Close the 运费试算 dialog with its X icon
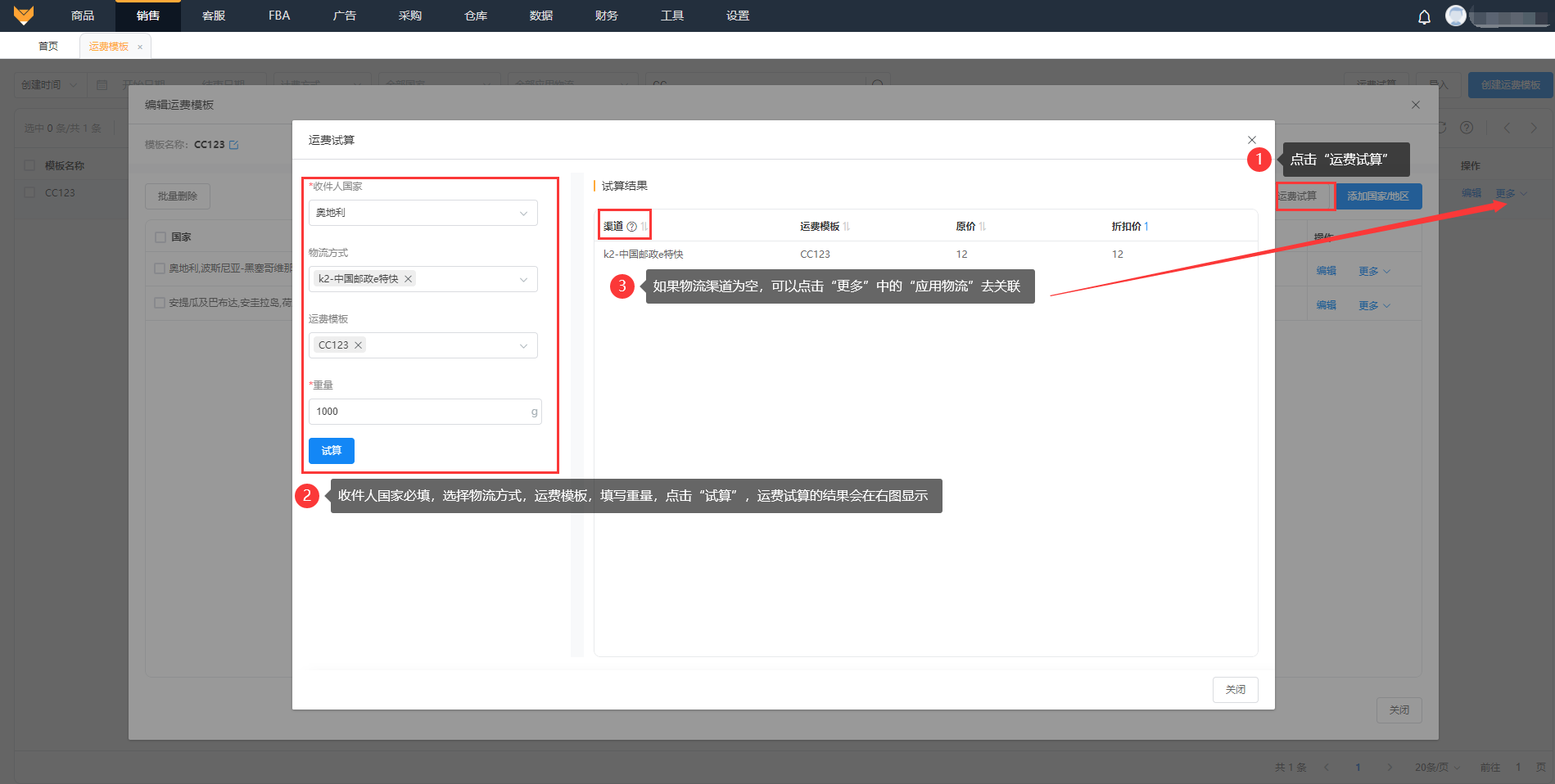 [1251, 140]
